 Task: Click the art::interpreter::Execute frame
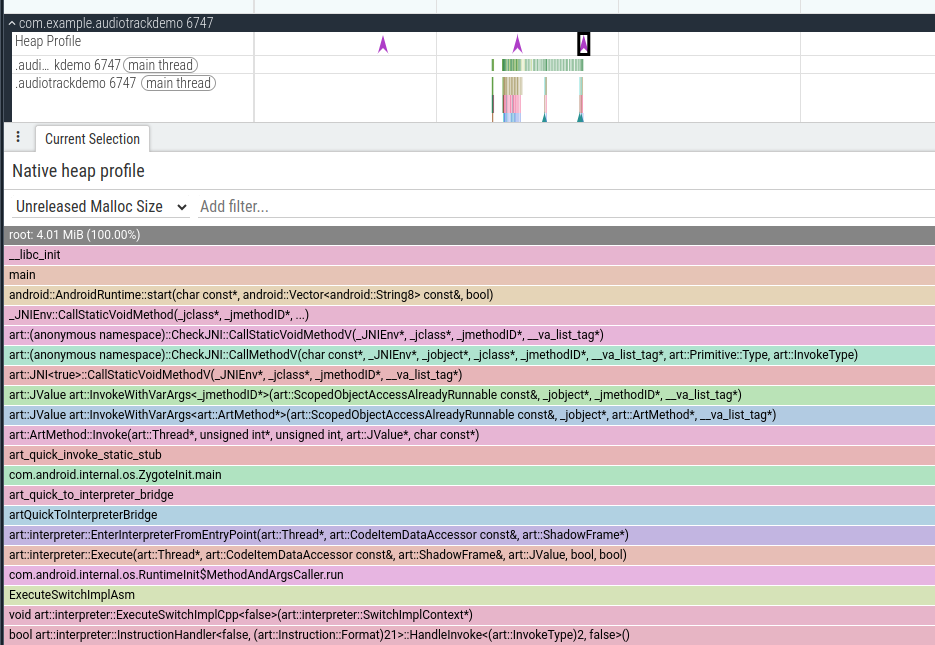[x=469, y=555]
